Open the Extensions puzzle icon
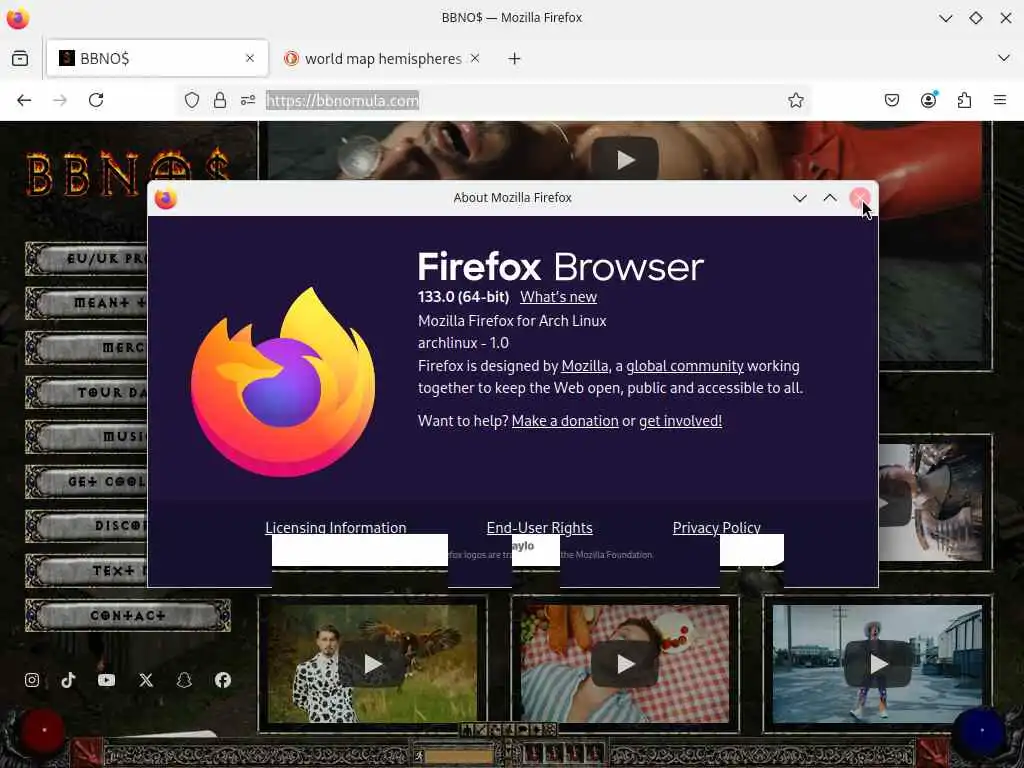 (965, 100)
